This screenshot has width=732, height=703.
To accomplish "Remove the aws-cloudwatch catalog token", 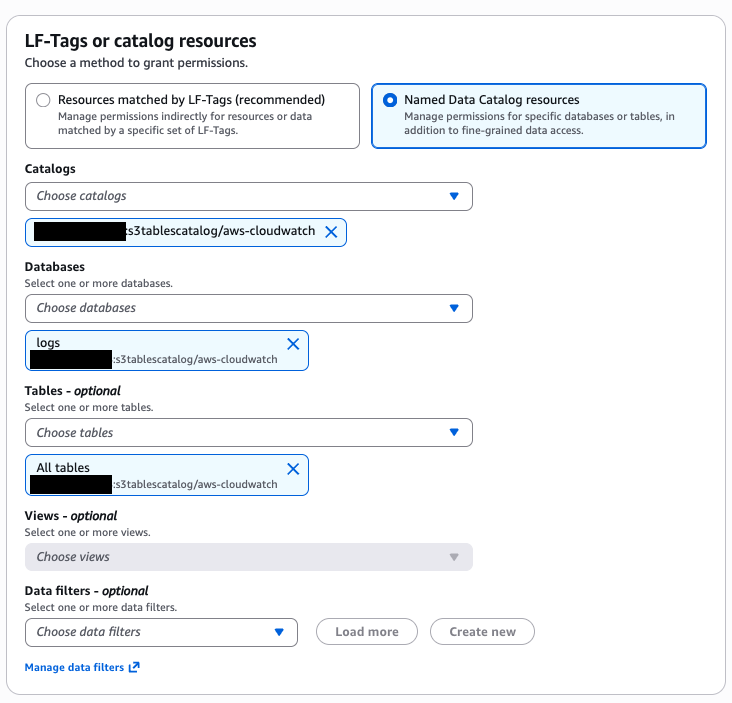I will [x=331, y=232].
